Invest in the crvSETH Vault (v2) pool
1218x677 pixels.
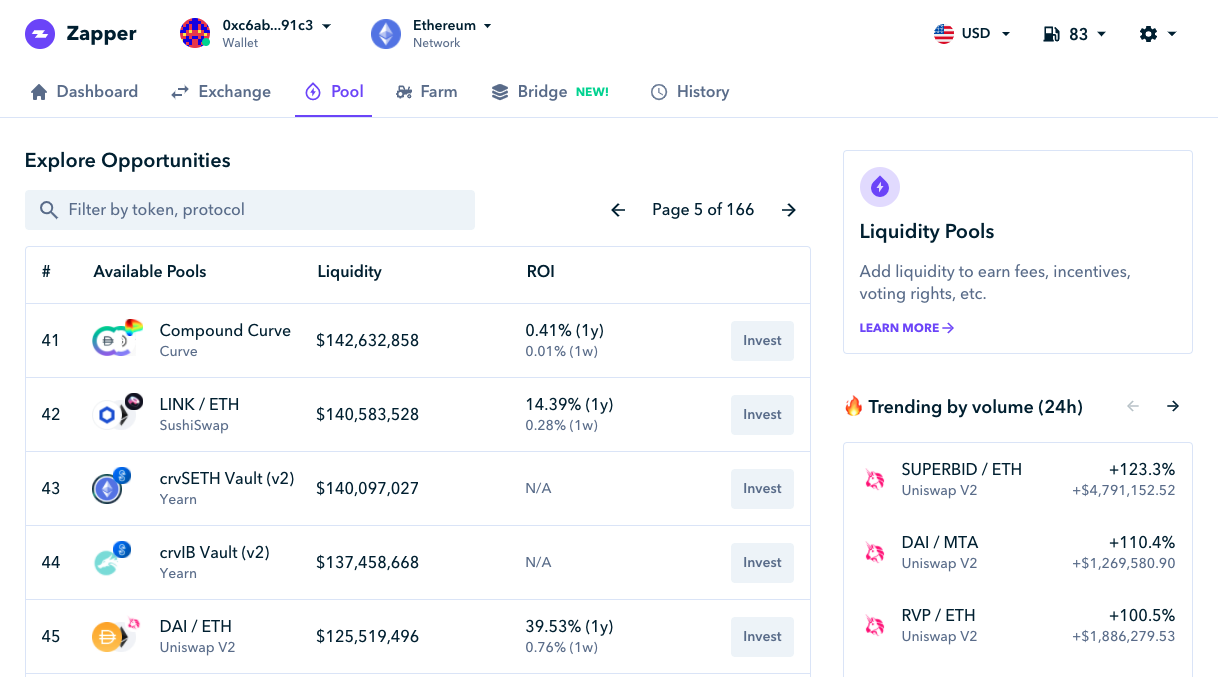click(x=762, y=488)
